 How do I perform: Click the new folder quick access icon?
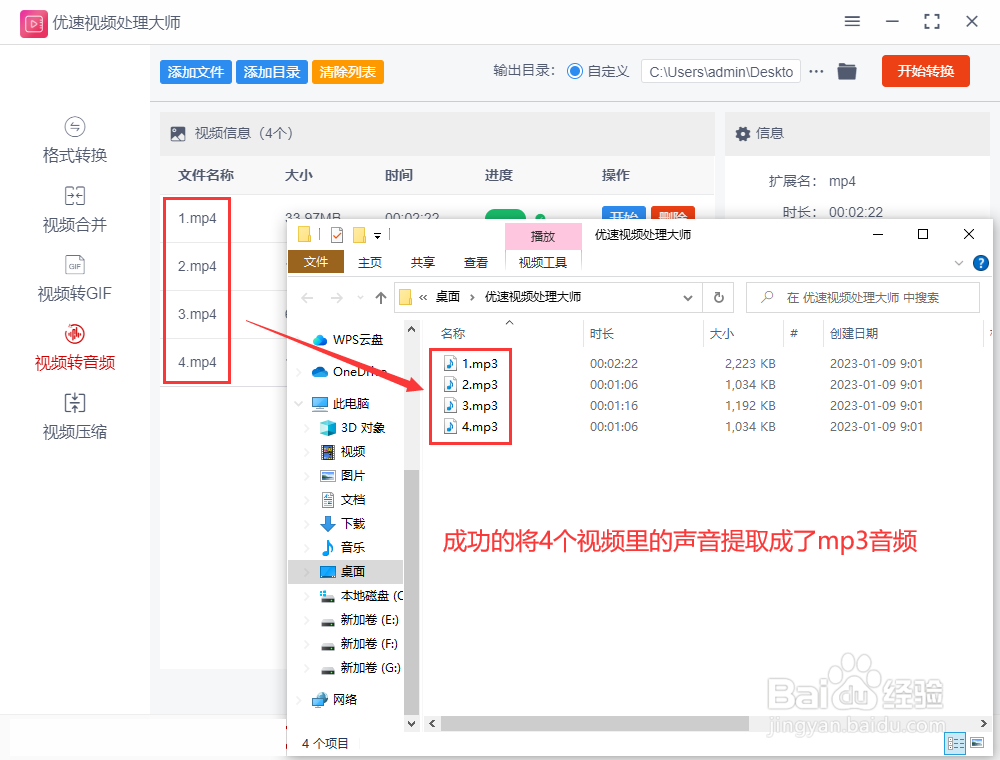pyautogui.click(x=360, y=235)
